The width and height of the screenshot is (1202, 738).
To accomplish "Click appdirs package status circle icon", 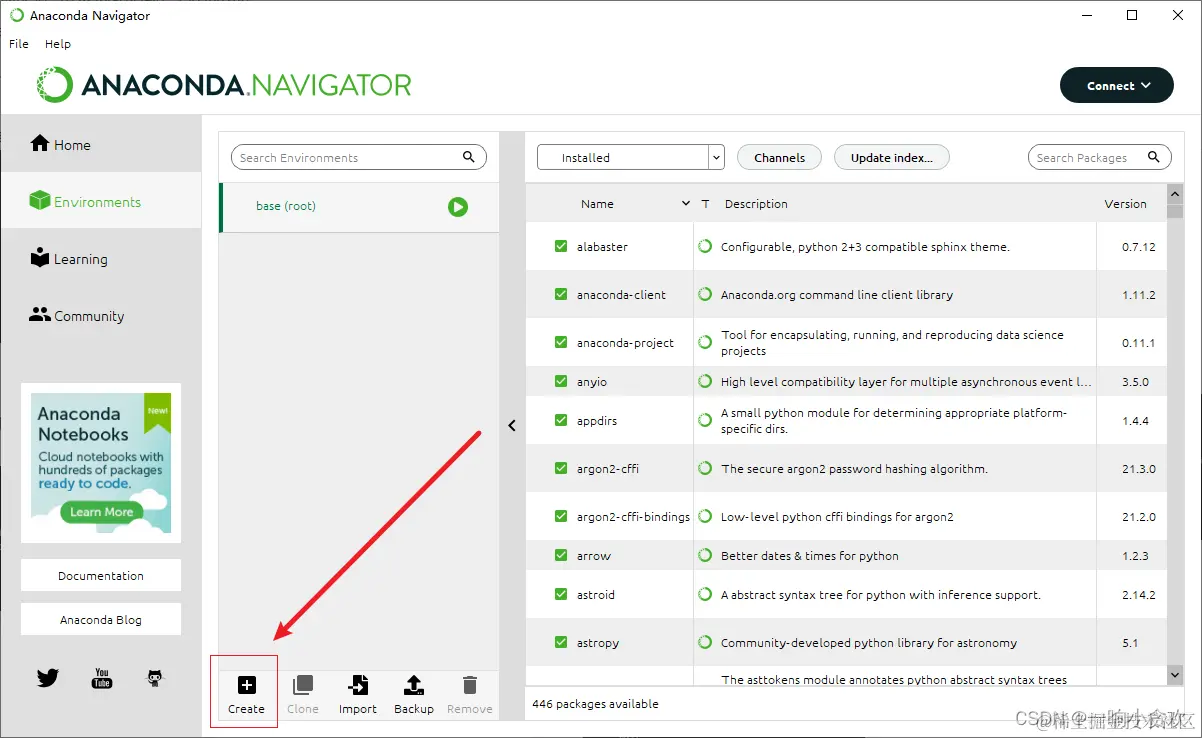I will [705, 420].
